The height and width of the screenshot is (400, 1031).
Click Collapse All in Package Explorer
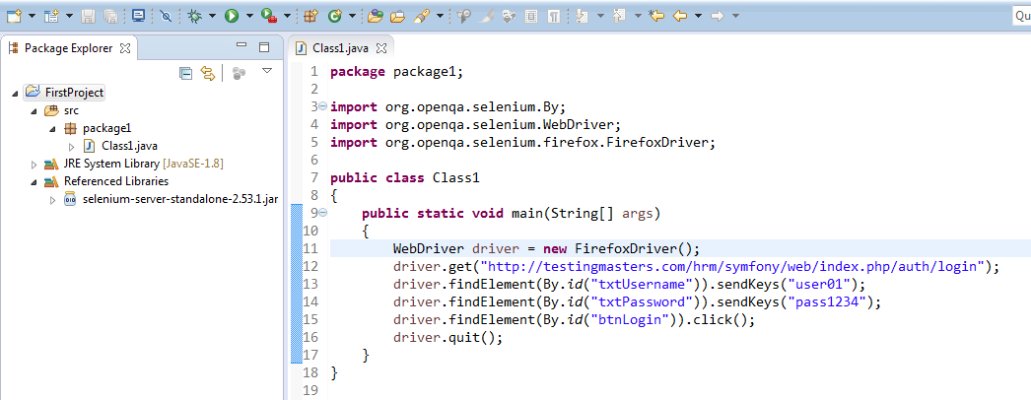185,72
